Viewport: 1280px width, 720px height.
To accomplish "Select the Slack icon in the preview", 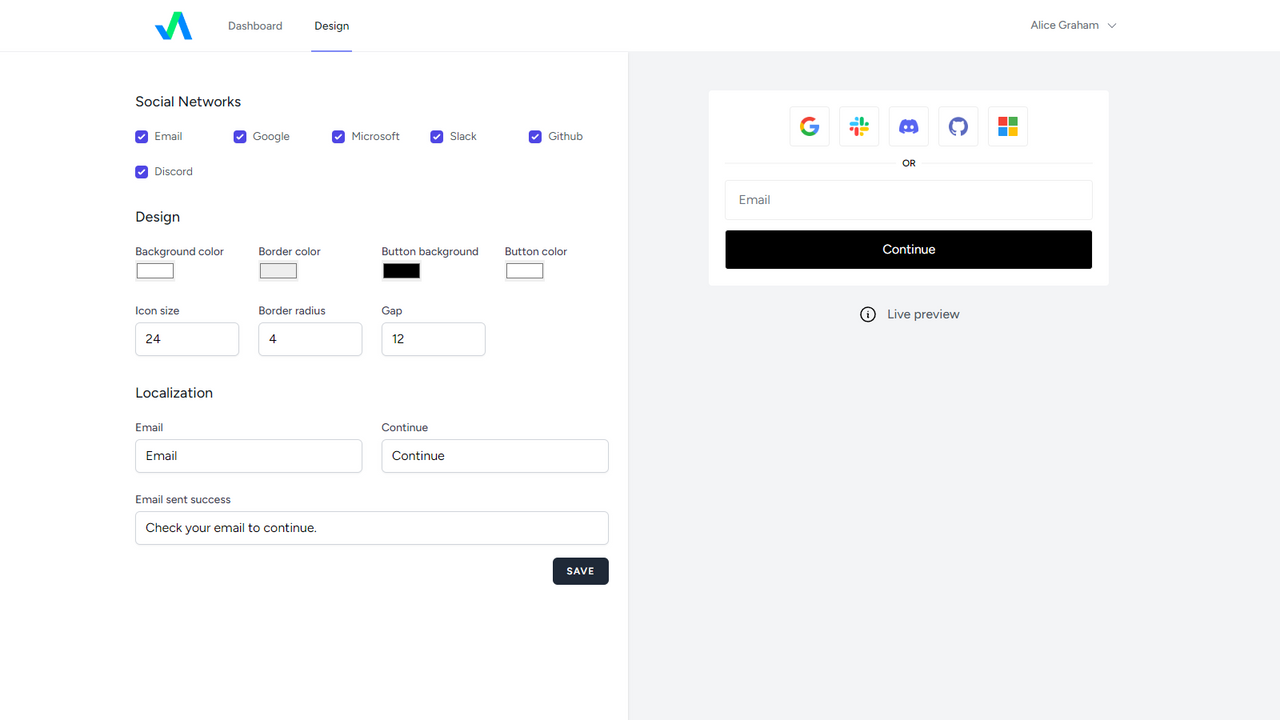I will pos(858,126).
